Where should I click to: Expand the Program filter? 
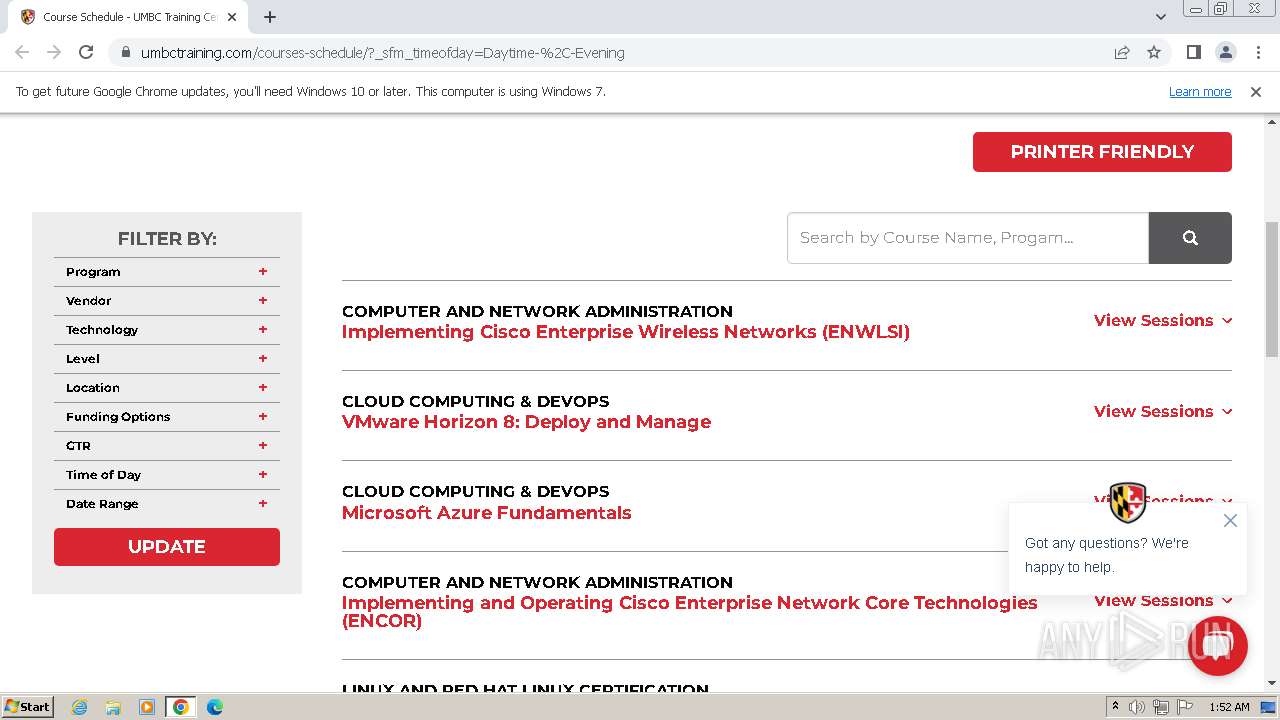point(167,272)
